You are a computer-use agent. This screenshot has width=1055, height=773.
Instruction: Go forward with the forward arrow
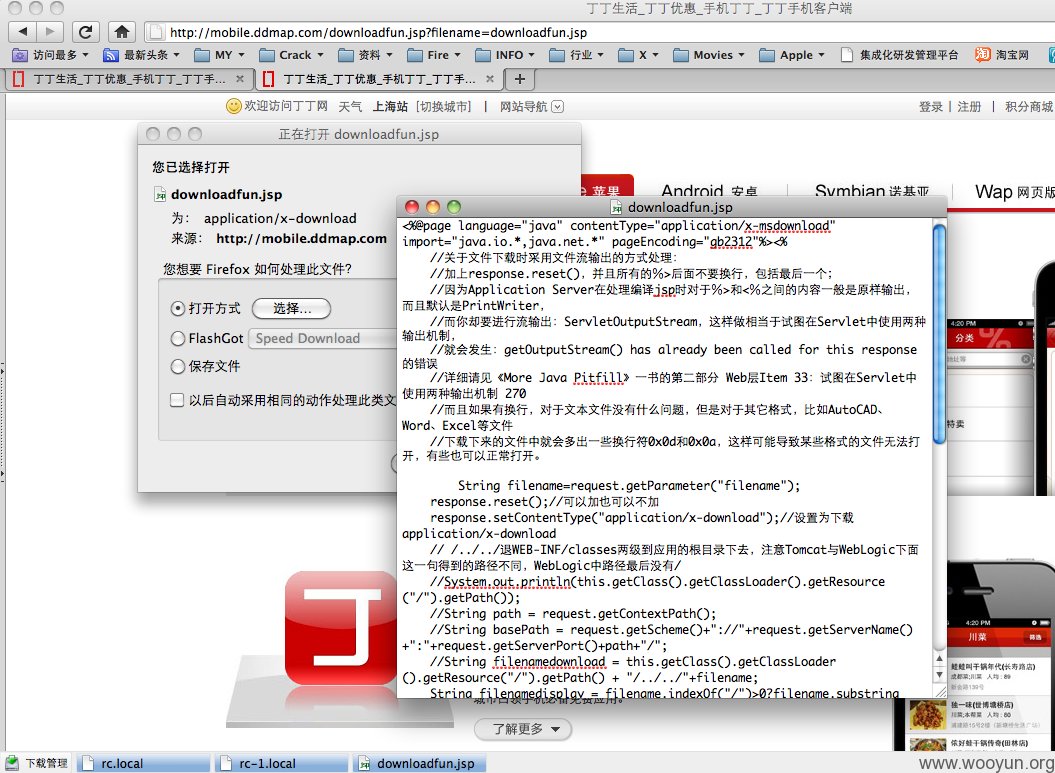point(50,31)
